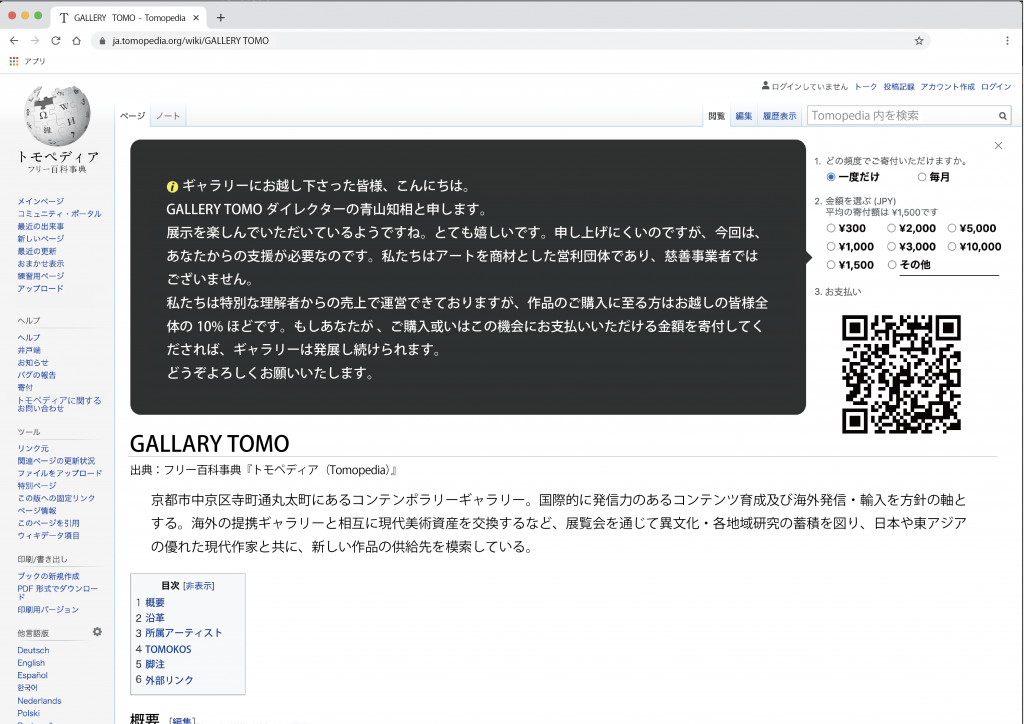The height and width of the screenshot is (724, 1024).
Task: Close the GALLERY TOMO browser tab
Action: tap(196, 18)
